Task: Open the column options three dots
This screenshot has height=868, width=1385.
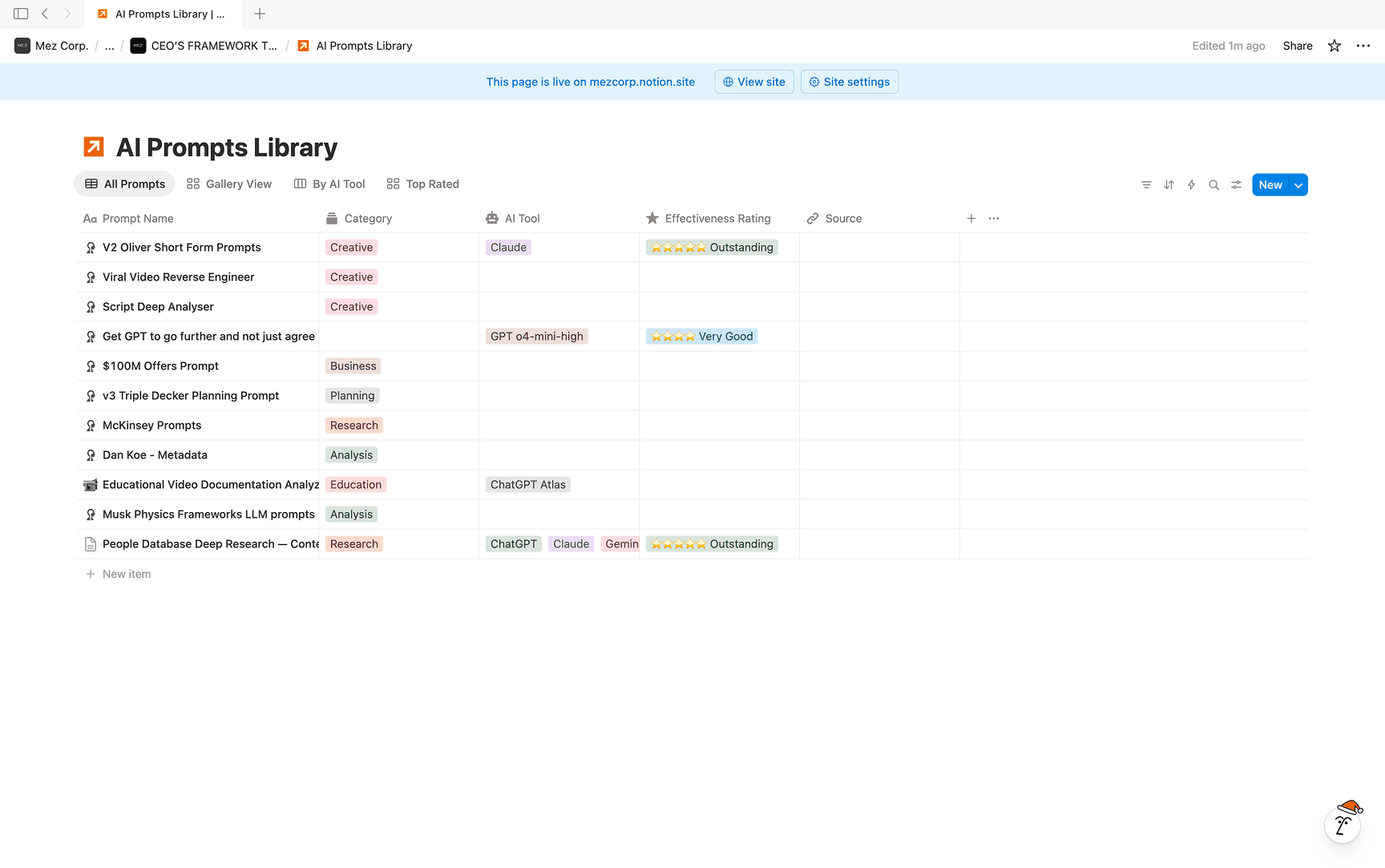Action: point(994,218)
